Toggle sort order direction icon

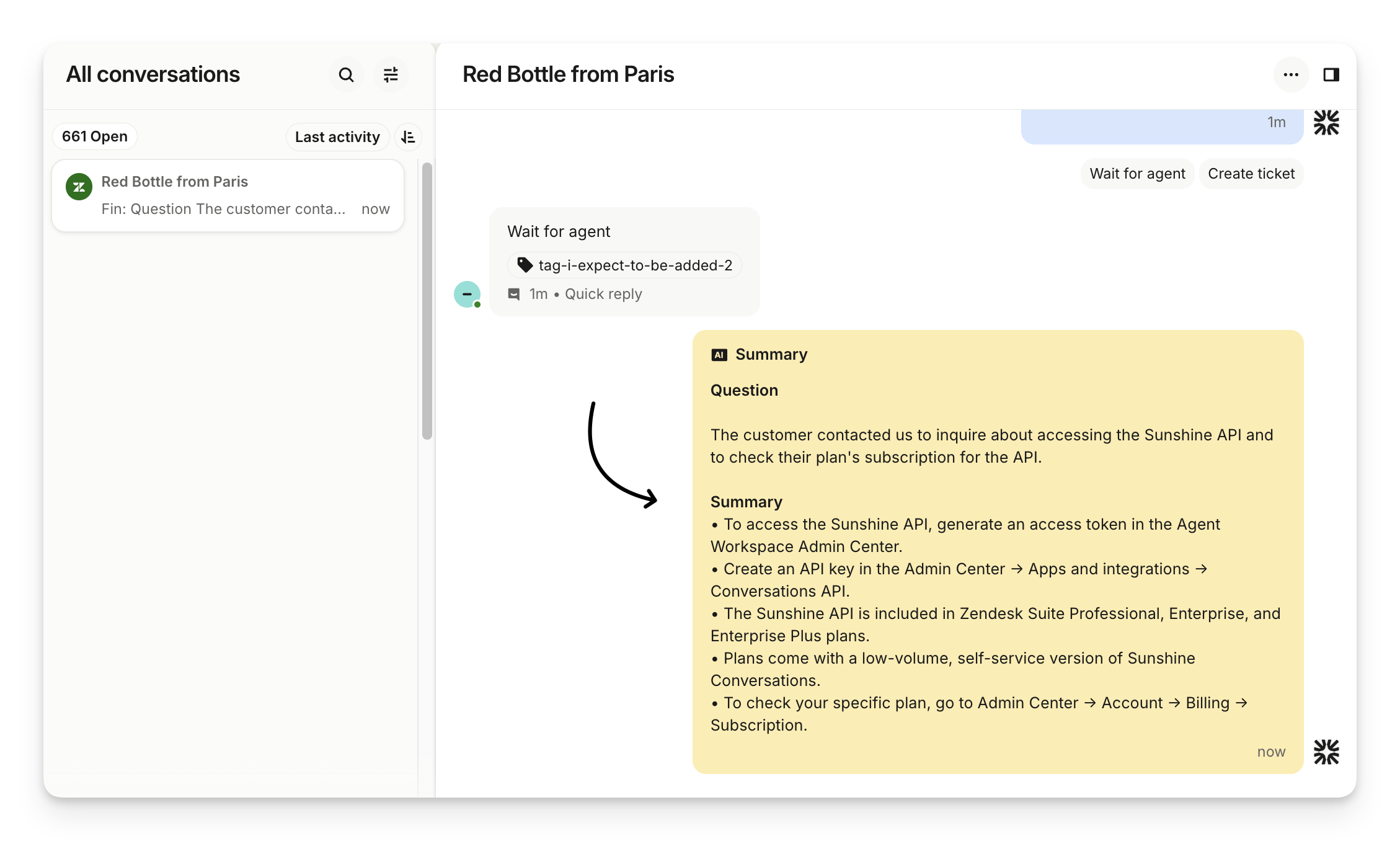(x=408, y=137)
